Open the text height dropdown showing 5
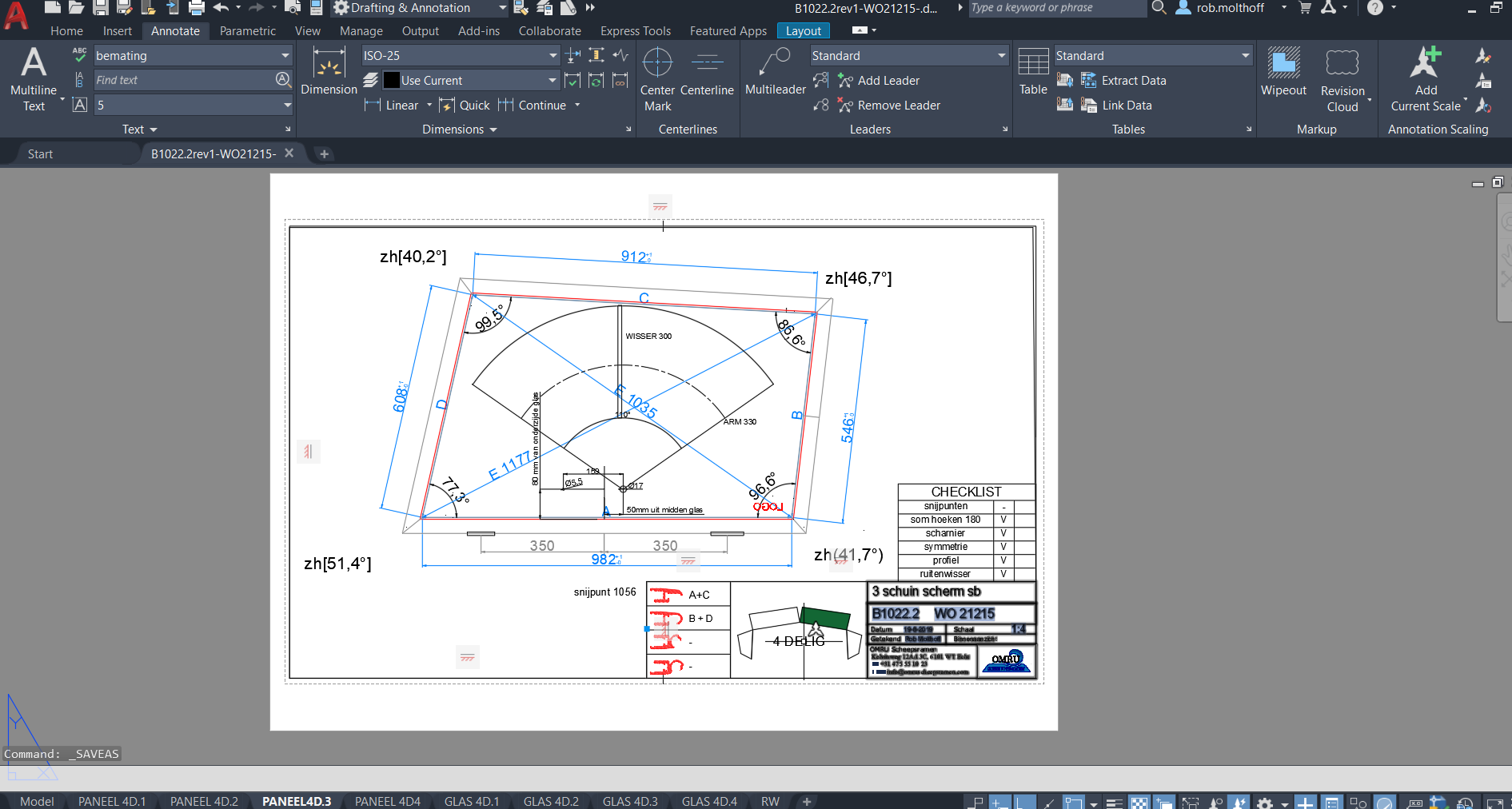 287,105
